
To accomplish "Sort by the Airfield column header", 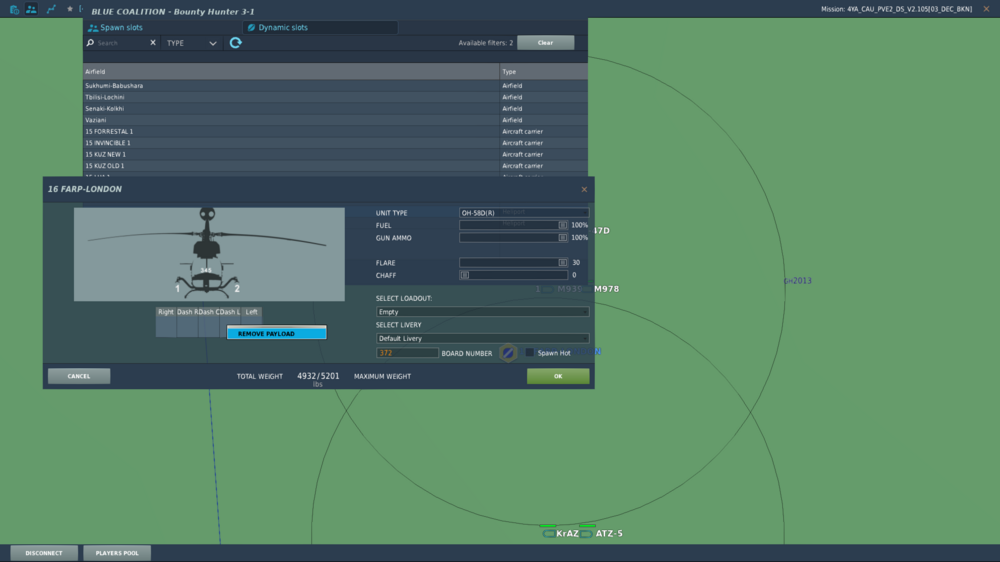I will (291, 71).
